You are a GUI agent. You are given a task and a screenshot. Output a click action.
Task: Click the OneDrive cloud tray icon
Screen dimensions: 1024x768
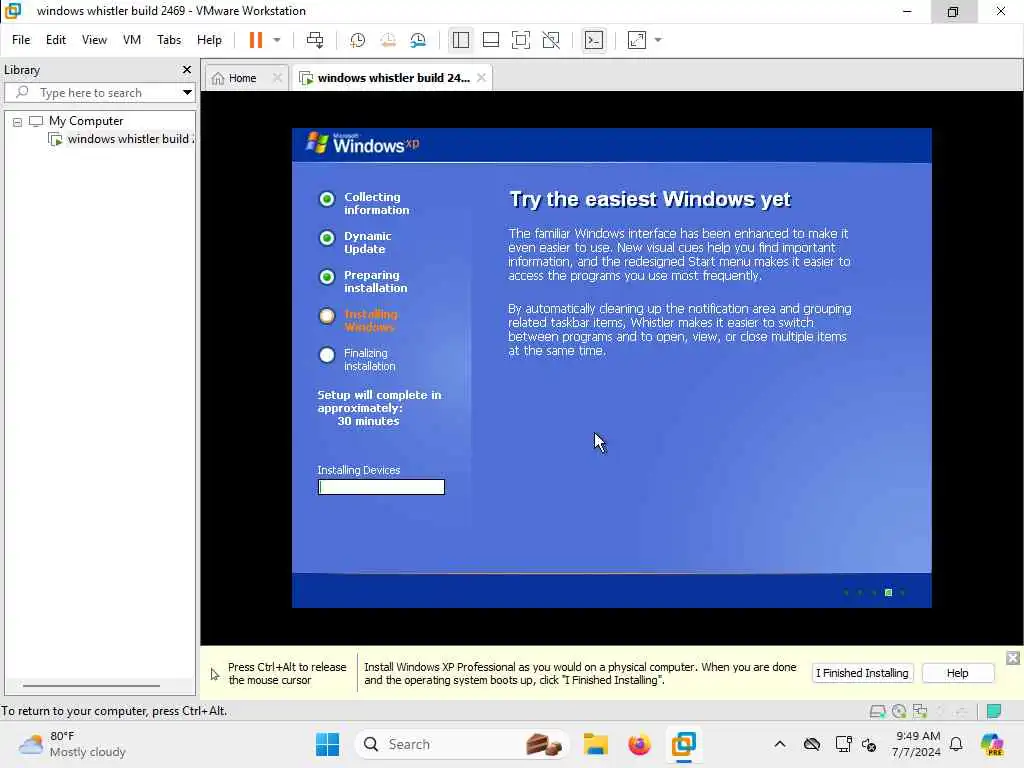click(812, 744)
